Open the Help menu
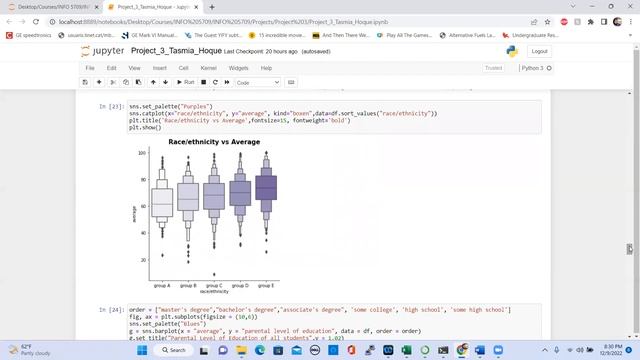 tap(266, 68)
